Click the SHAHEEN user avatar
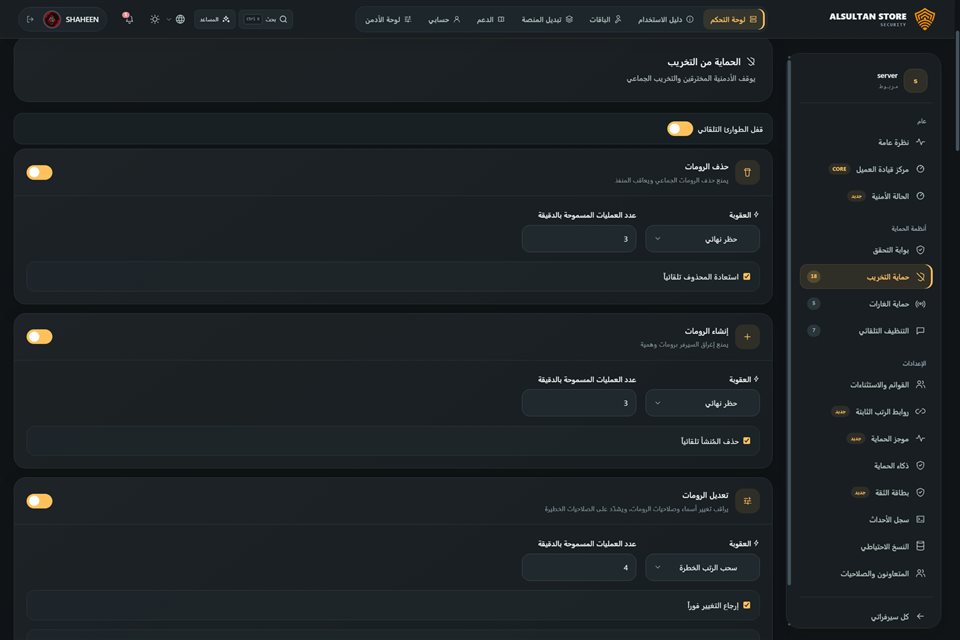 click(52, 20)
